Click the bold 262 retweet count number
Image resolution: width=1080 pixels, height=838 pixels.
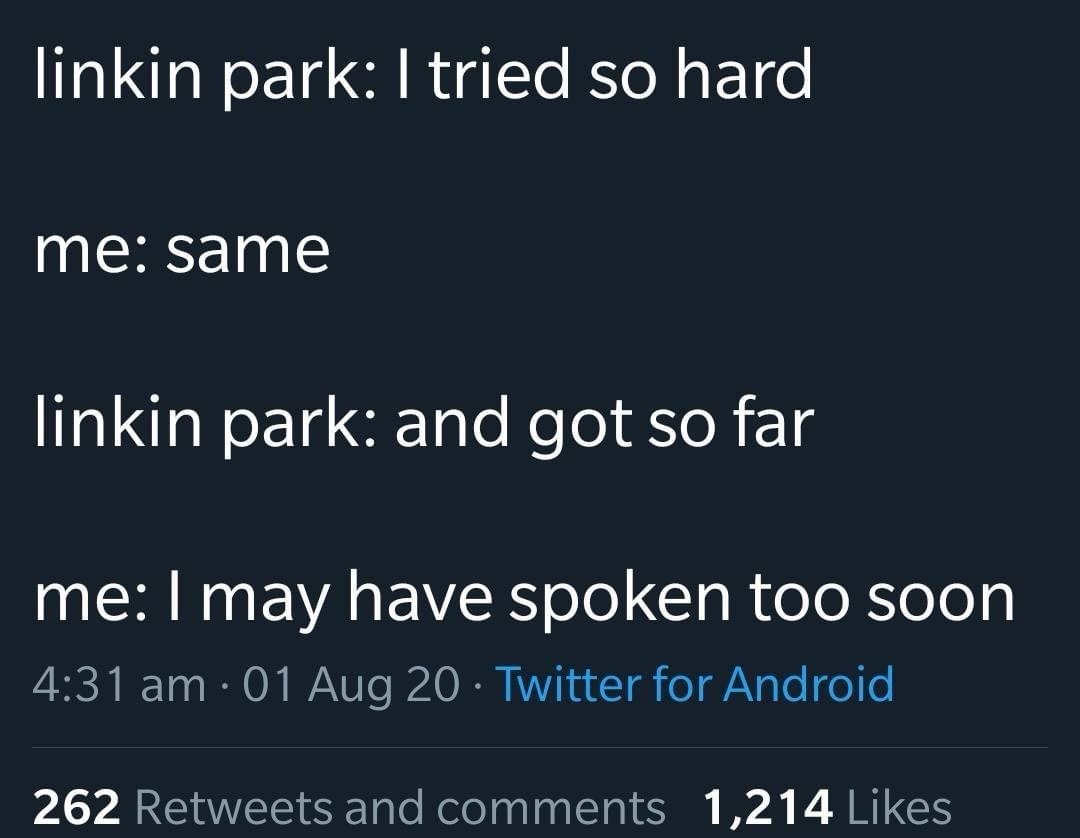coord(76,807)
